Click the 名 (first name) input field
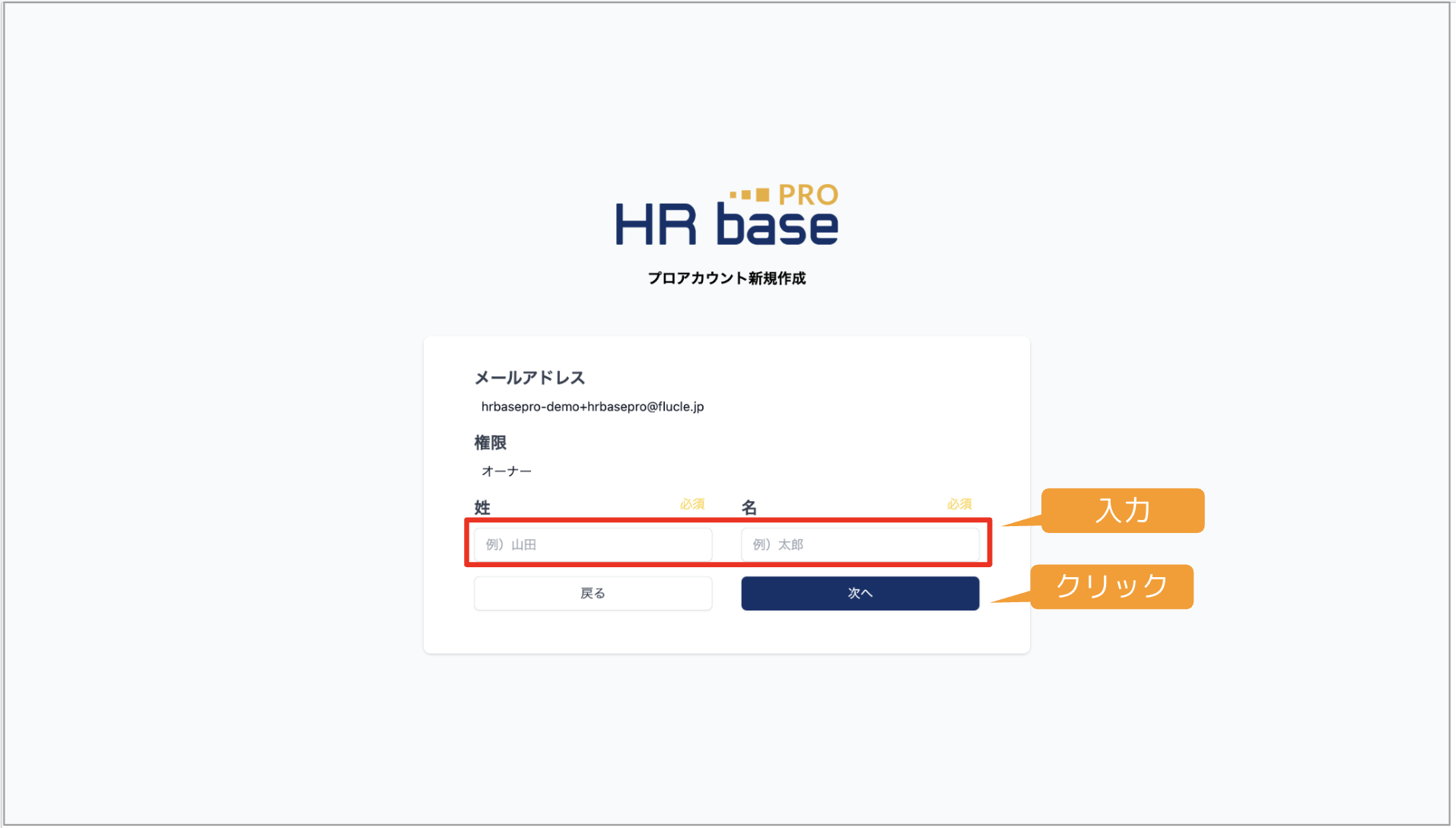This screenshot has width=1456, height=828. point(860,544)
